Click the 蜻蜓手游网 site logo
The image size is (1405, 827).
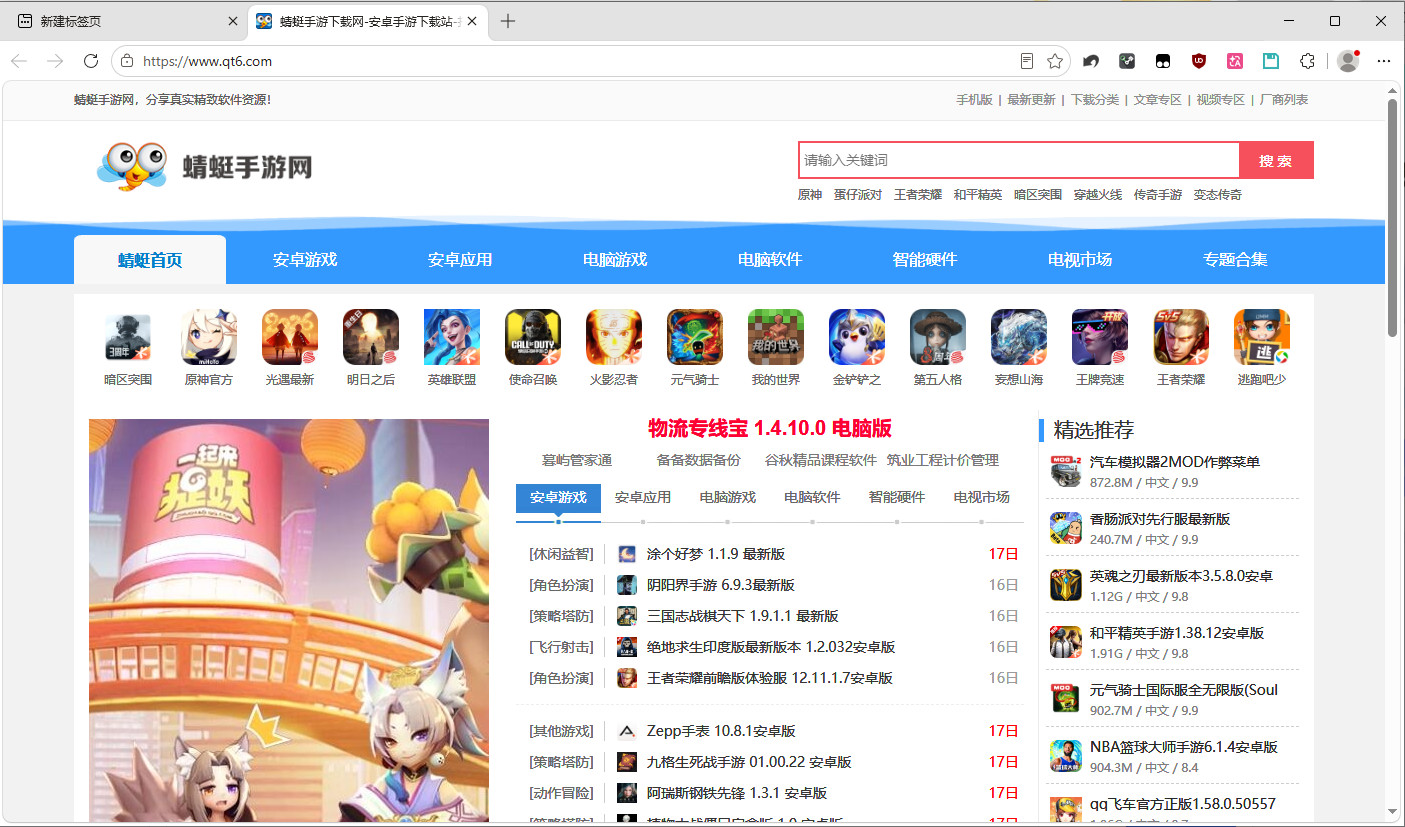[205, 165]
